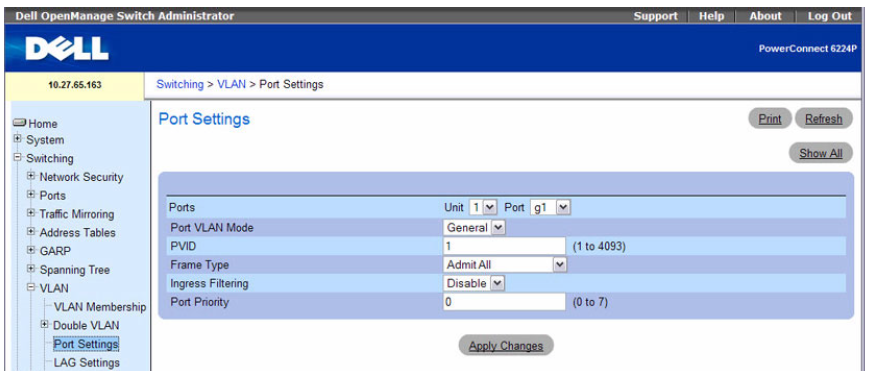Expand the Spanning Tree node
This screenshot has height=374, width=870.
click(x=32, y=269)
